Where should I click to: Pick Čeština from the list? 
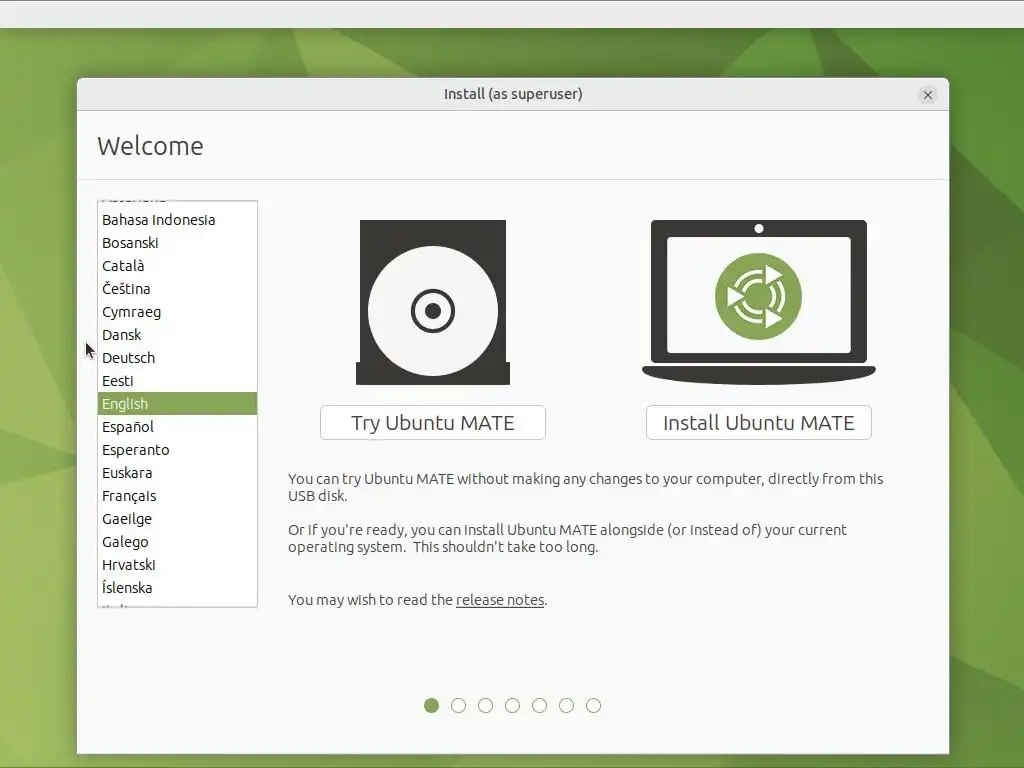[x=177, y=289]
